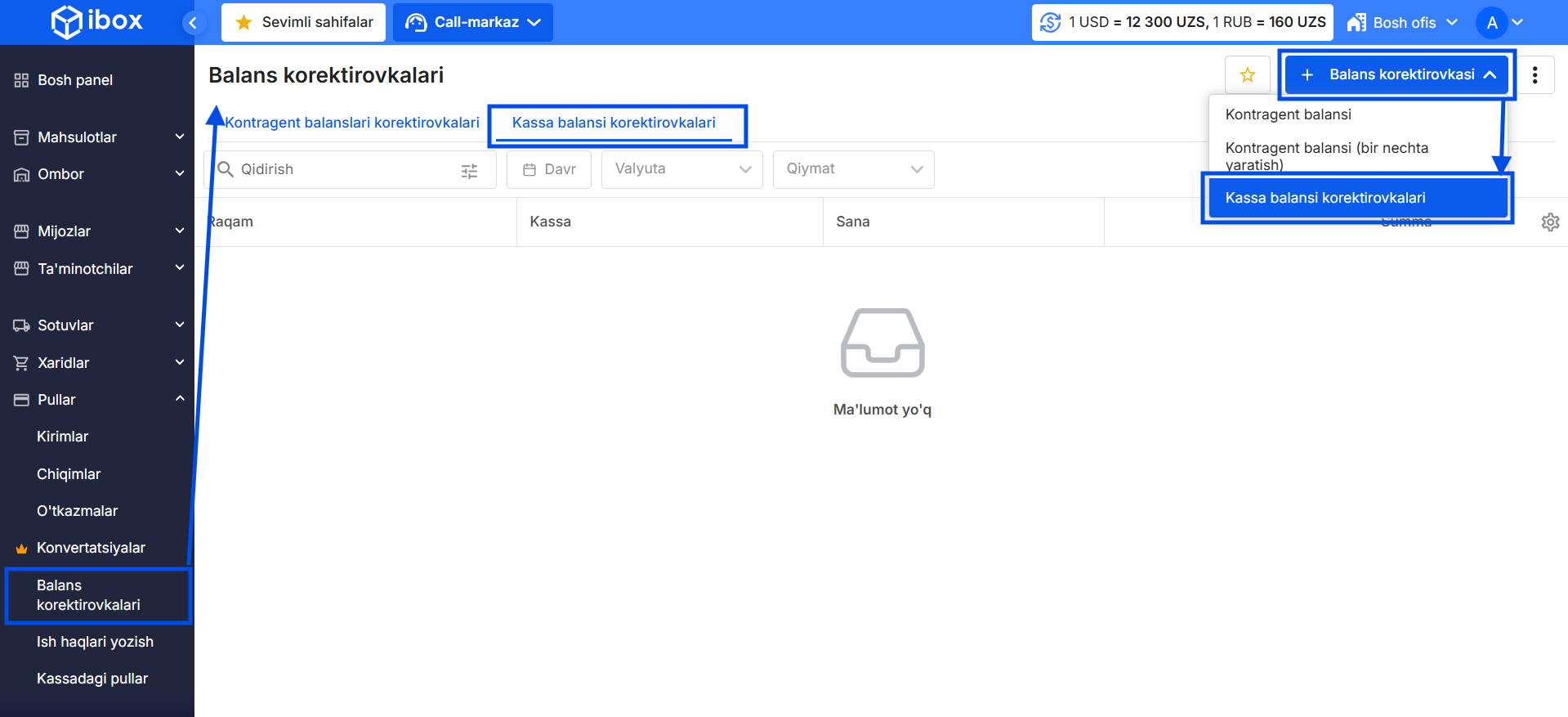Add page to favorites with star icon

1247,75
